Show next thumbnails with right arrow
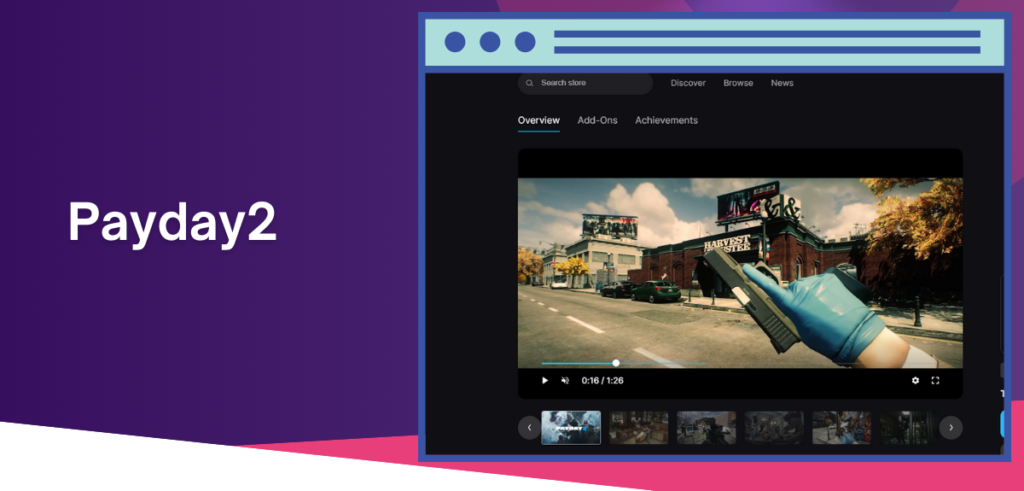This screenshot has height=491, width=1024. 951,428
